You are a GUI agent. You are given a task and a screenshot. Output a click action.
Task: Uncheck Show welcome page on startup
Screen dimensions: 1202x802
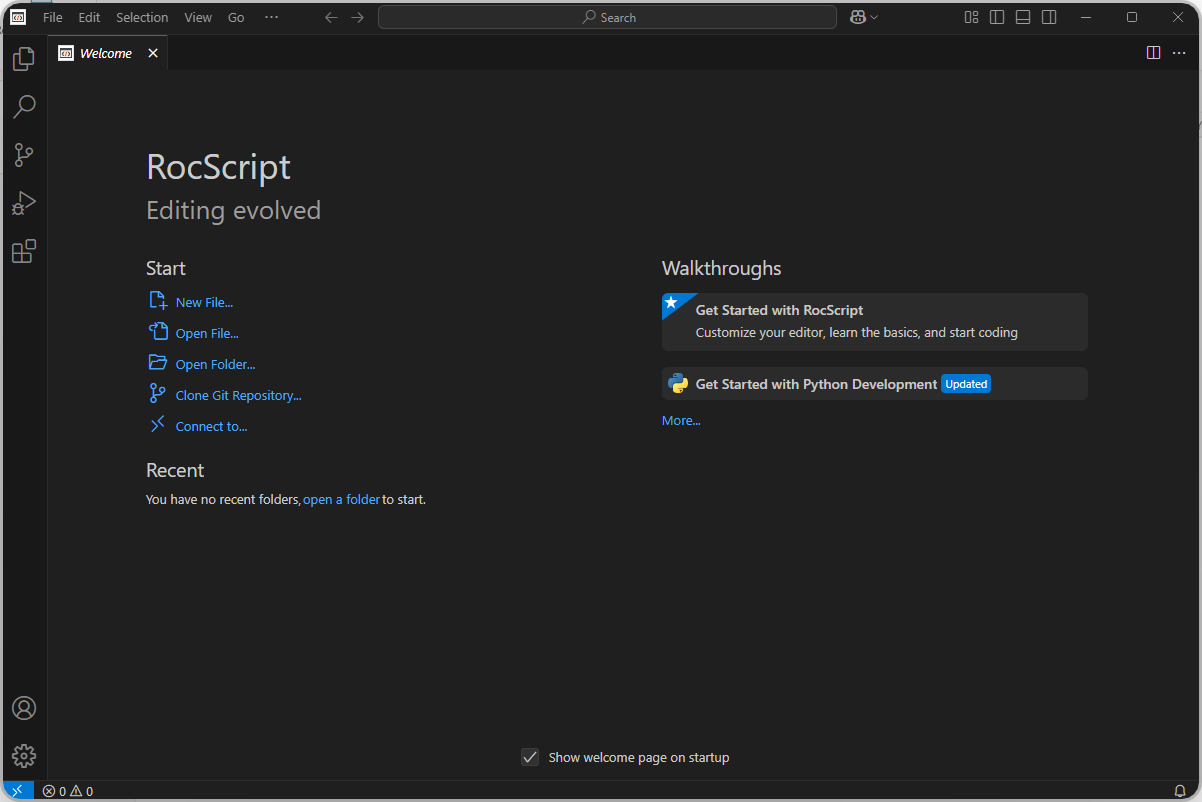pyautogui.click(x=530, y=757)
